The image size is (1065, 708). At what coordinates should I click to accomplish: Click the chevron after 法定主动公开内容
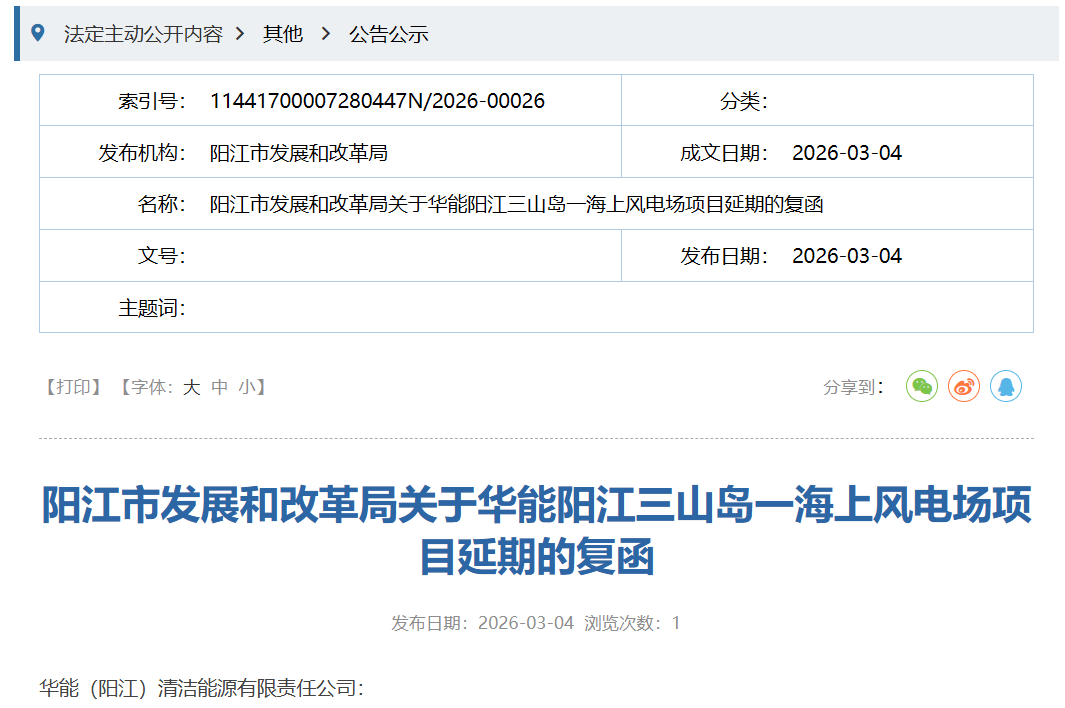(240, 34)
